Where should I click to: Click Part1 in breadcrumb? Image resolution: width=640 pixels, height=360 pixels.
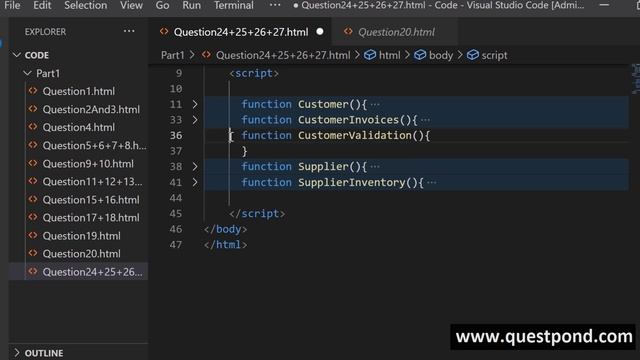click(172, 55)
